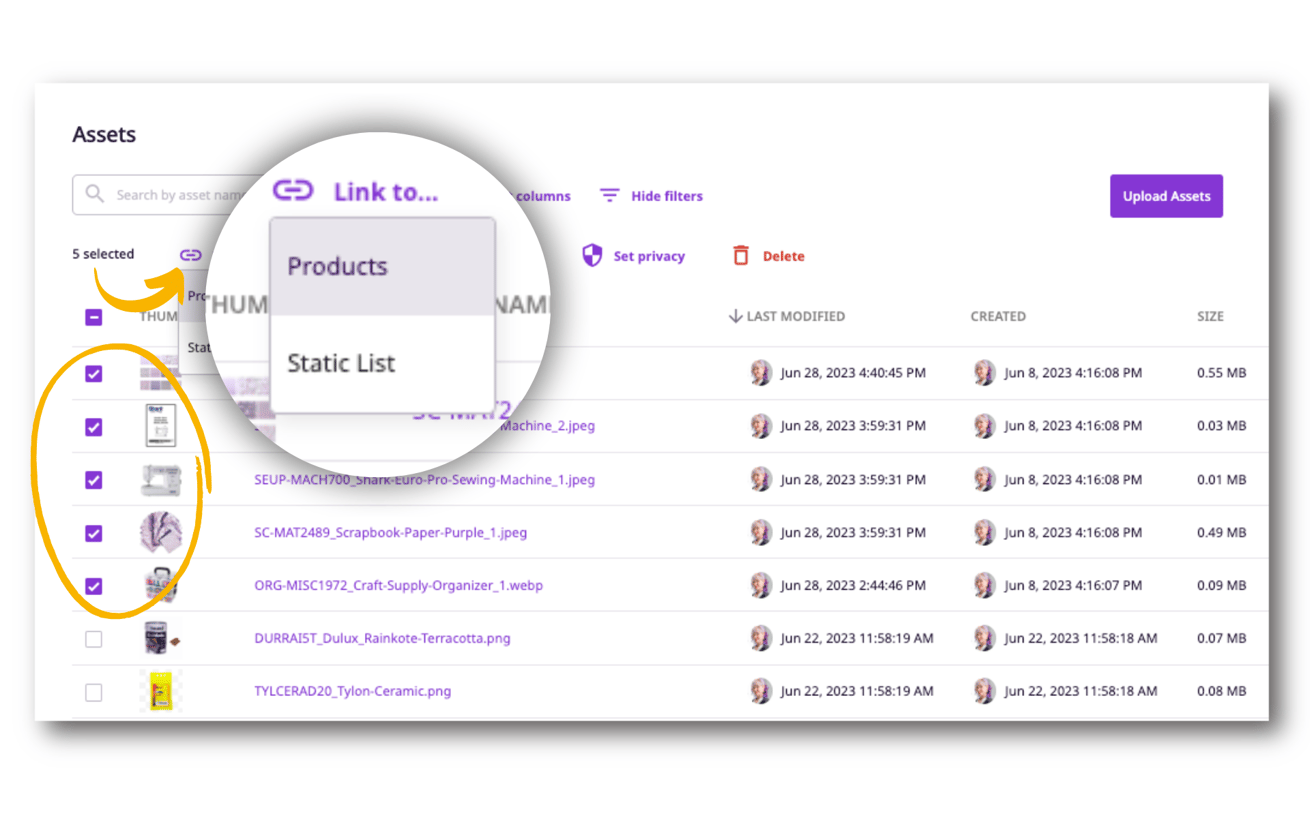Click the avatar icon next to Jun 28 4:40:45 PM

pyautogui.click(x=761, y=371)
